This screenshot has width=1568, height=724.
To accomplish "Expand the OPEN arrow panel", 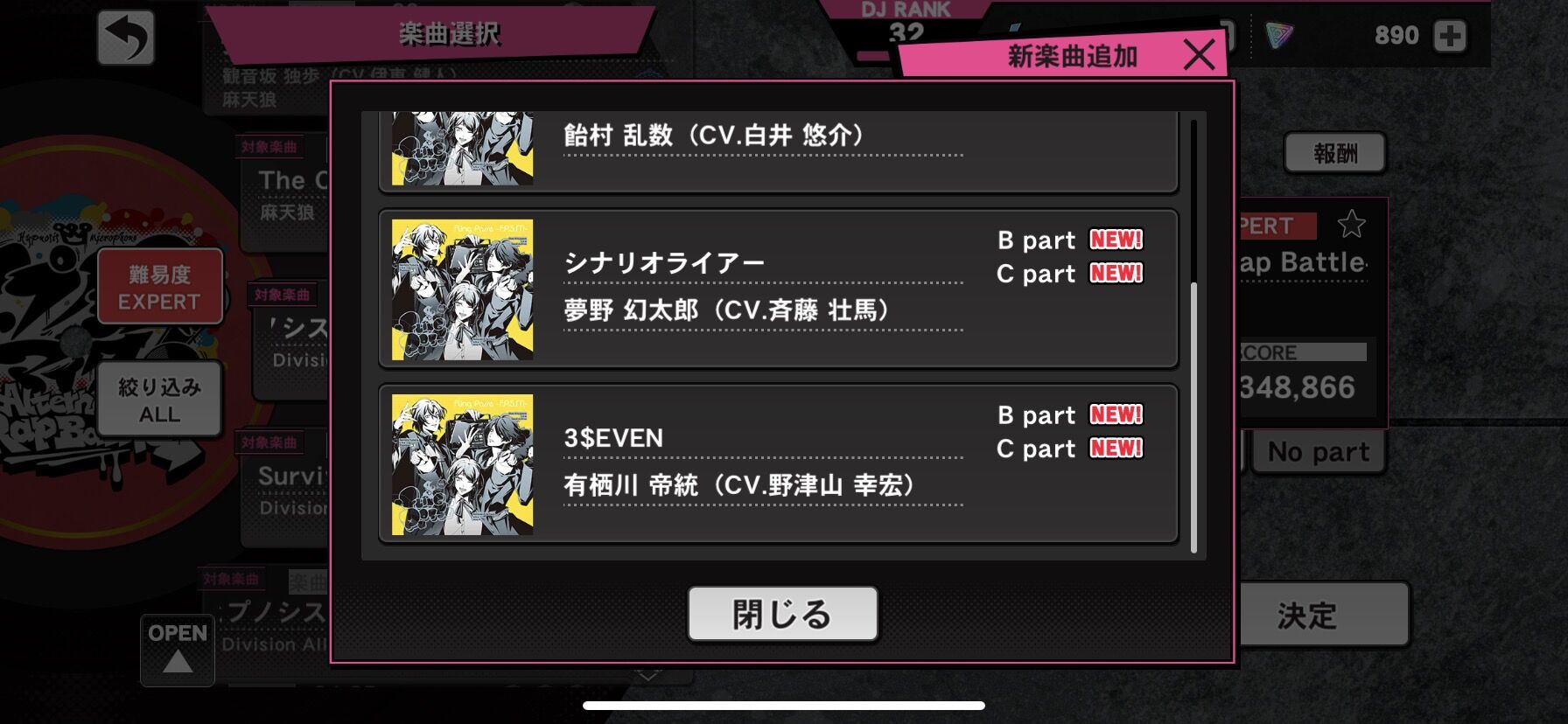I will point(178,650).
